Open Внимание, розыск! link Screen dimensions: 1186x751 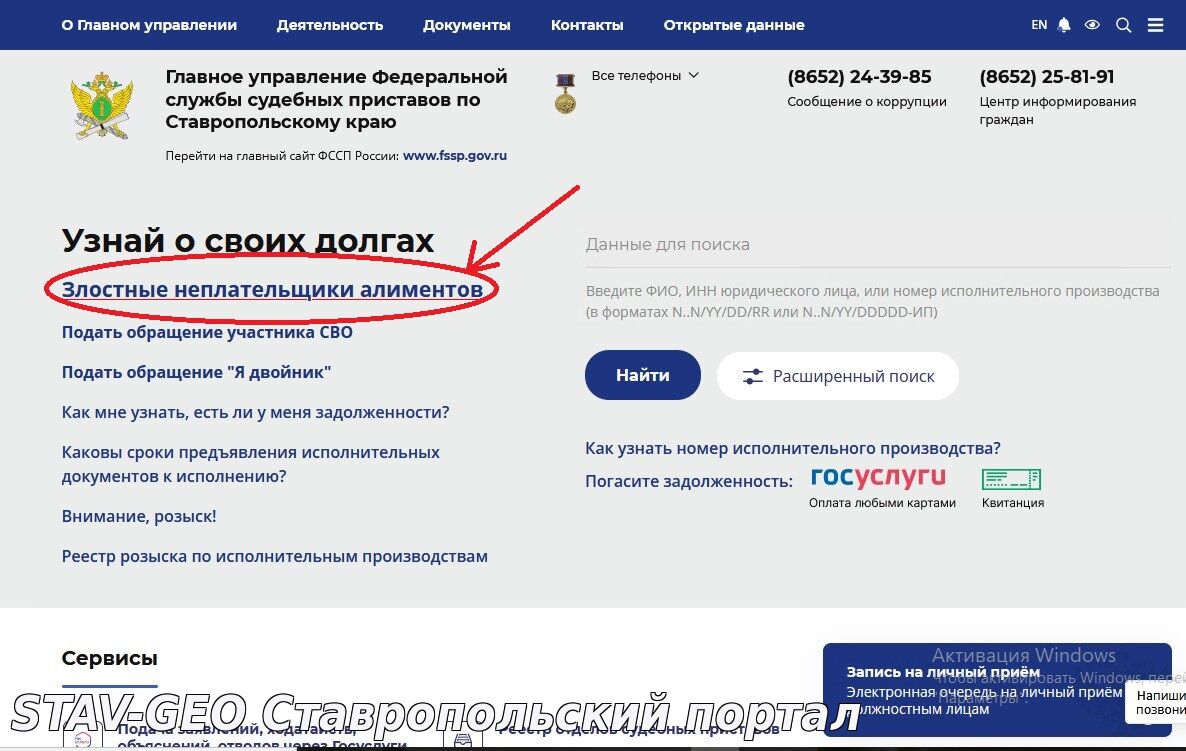click(x=139, y=517)
